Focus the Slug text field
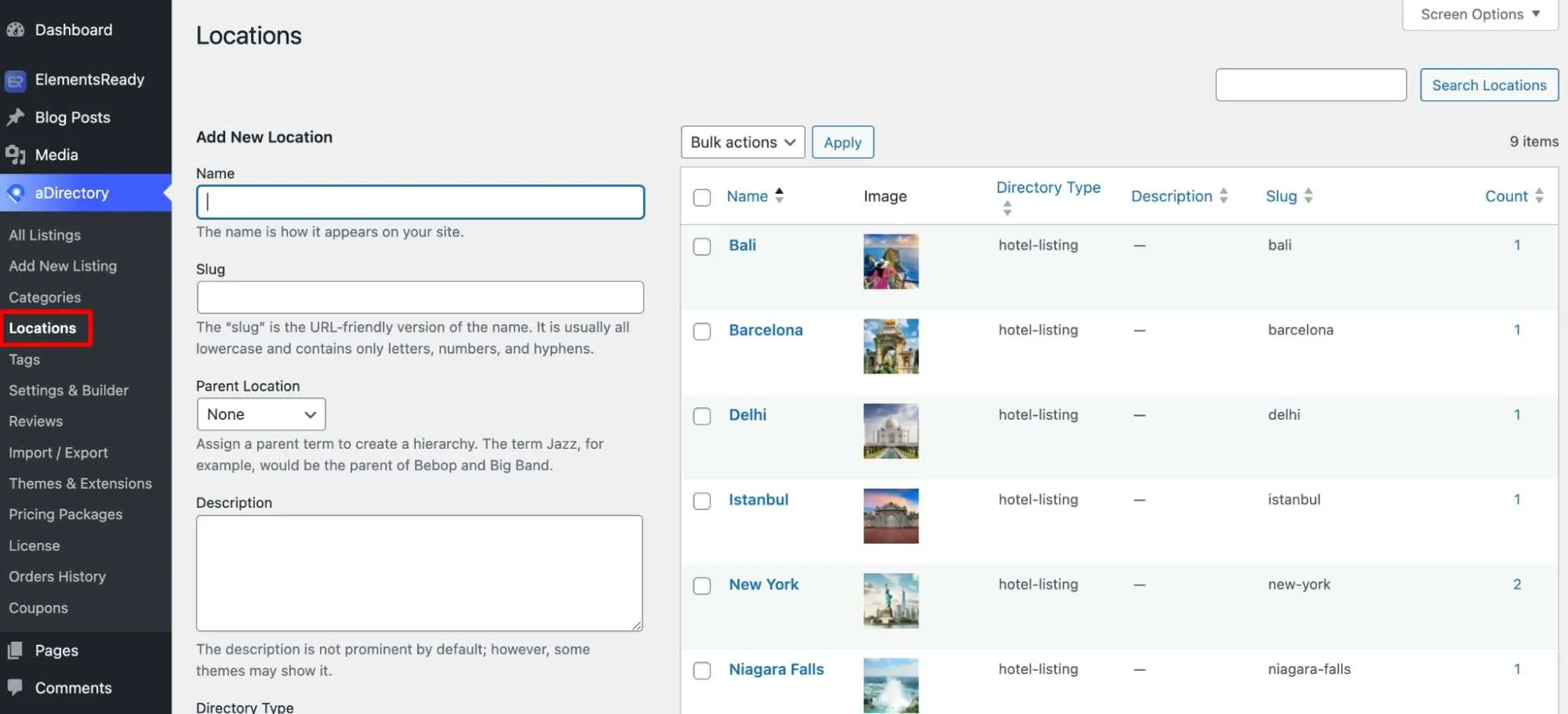 click(420, 297)
